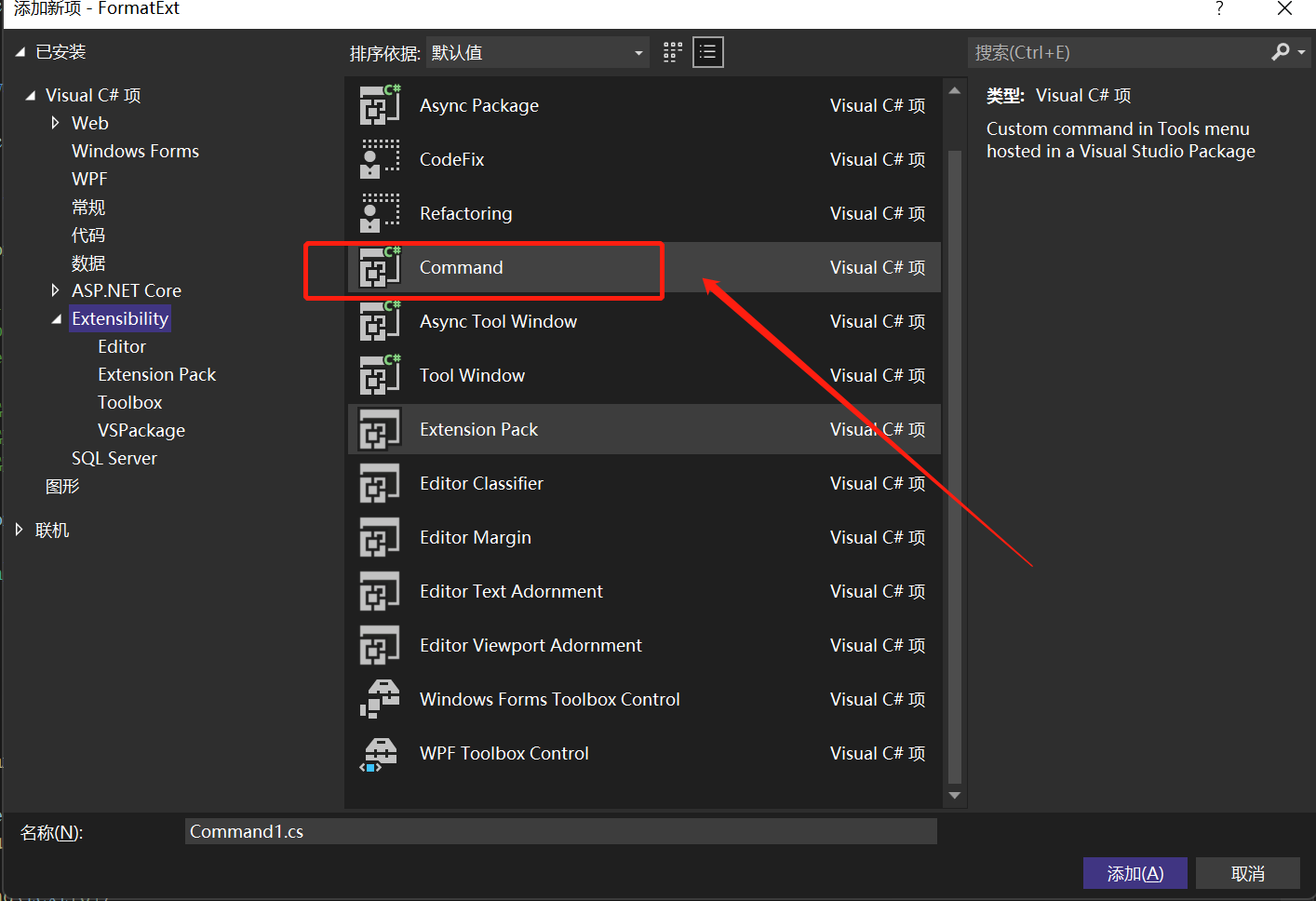This screenshot has height=901, width=1316.
Task: Click the Tool Window template icon
Action: point(380,375)
